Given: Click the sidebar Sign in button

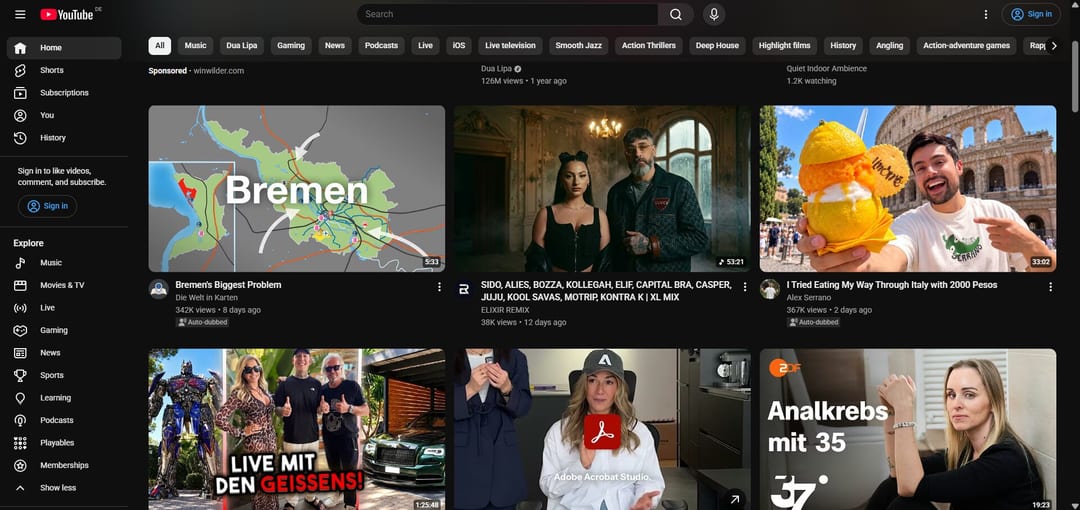Looking at the screenshot, I should coord(48,206).
